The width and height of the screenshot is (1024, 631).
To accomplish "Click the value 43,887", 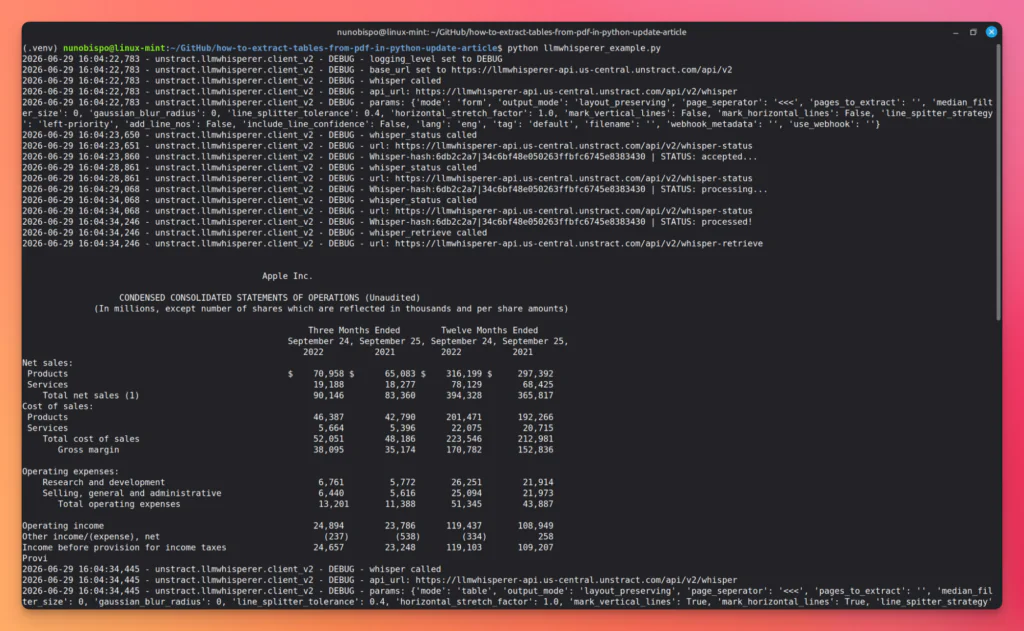I will click(538, 504).
